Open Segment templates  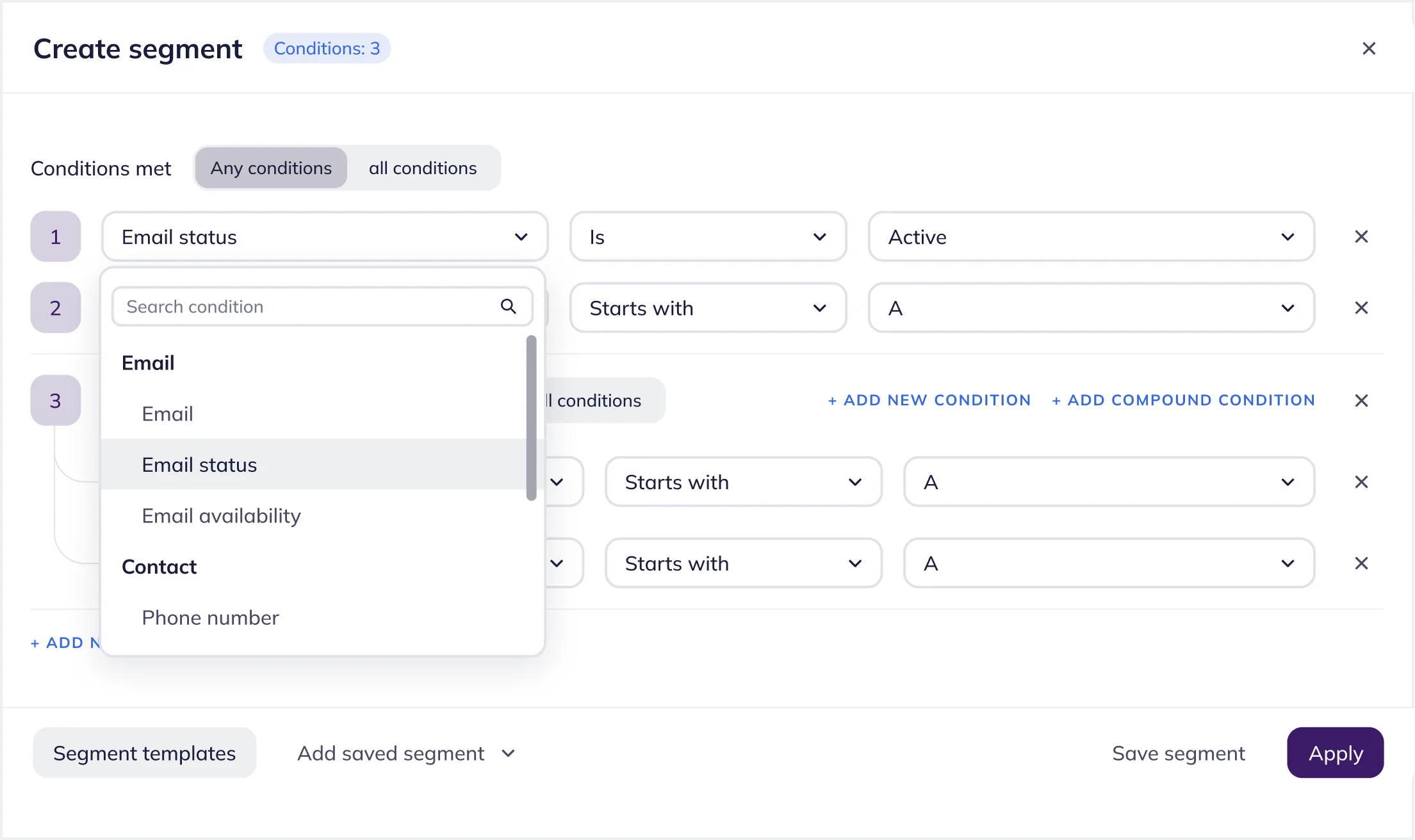(144, 753)
